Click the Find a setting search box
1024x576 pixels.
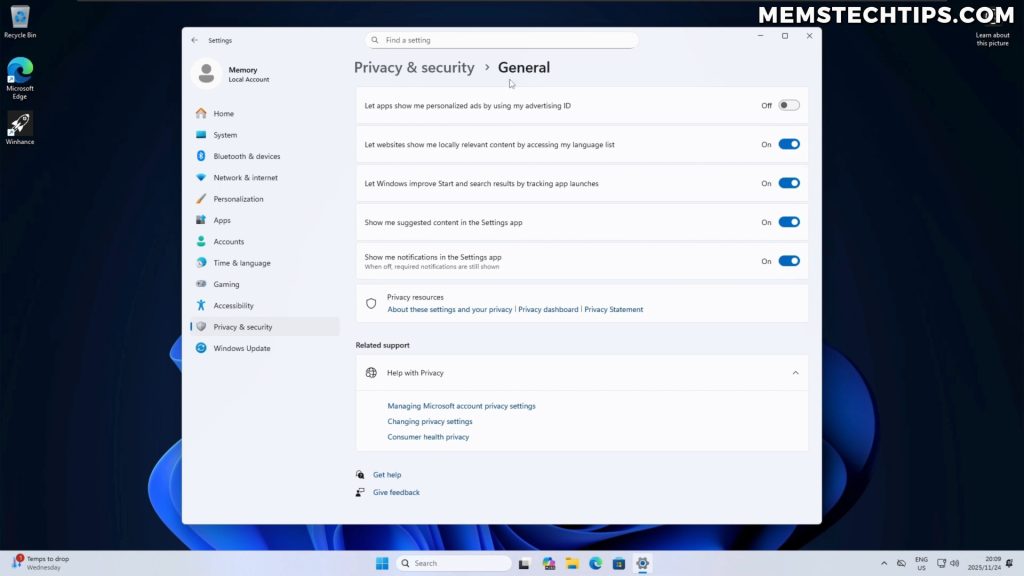point(501,40)
